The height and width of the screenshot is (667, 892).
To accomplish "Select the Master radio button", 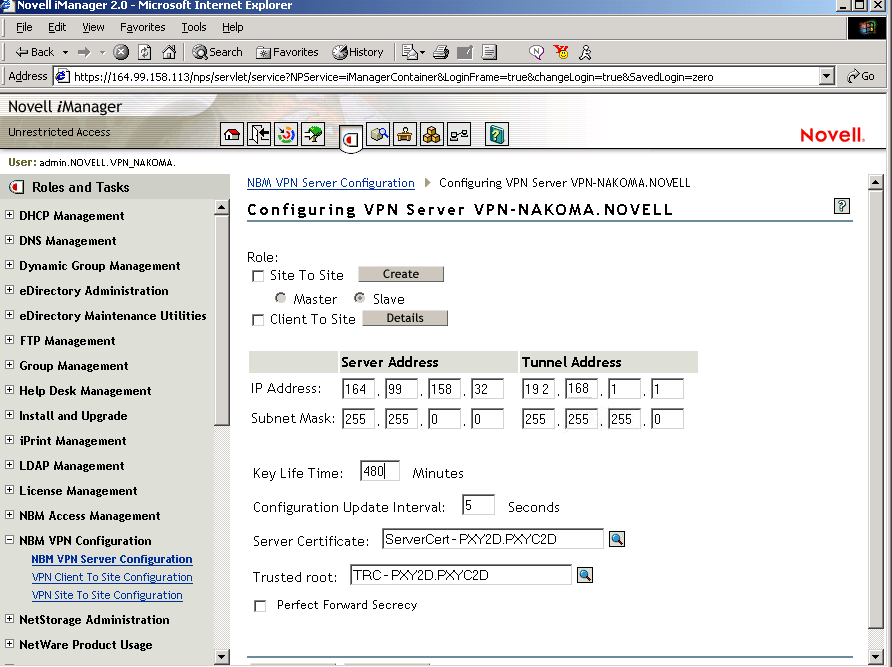I will tap(281, 299).
